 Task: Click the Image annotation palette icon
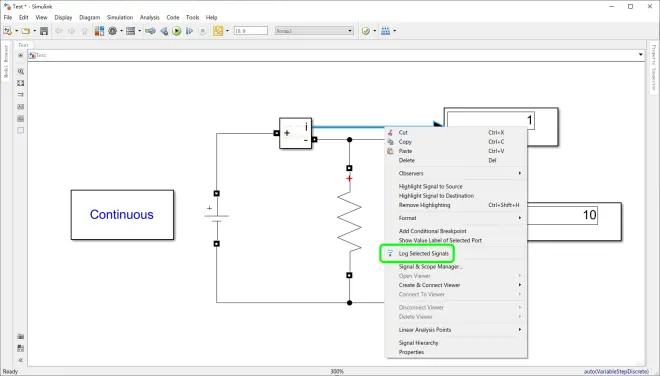point(21,119)
